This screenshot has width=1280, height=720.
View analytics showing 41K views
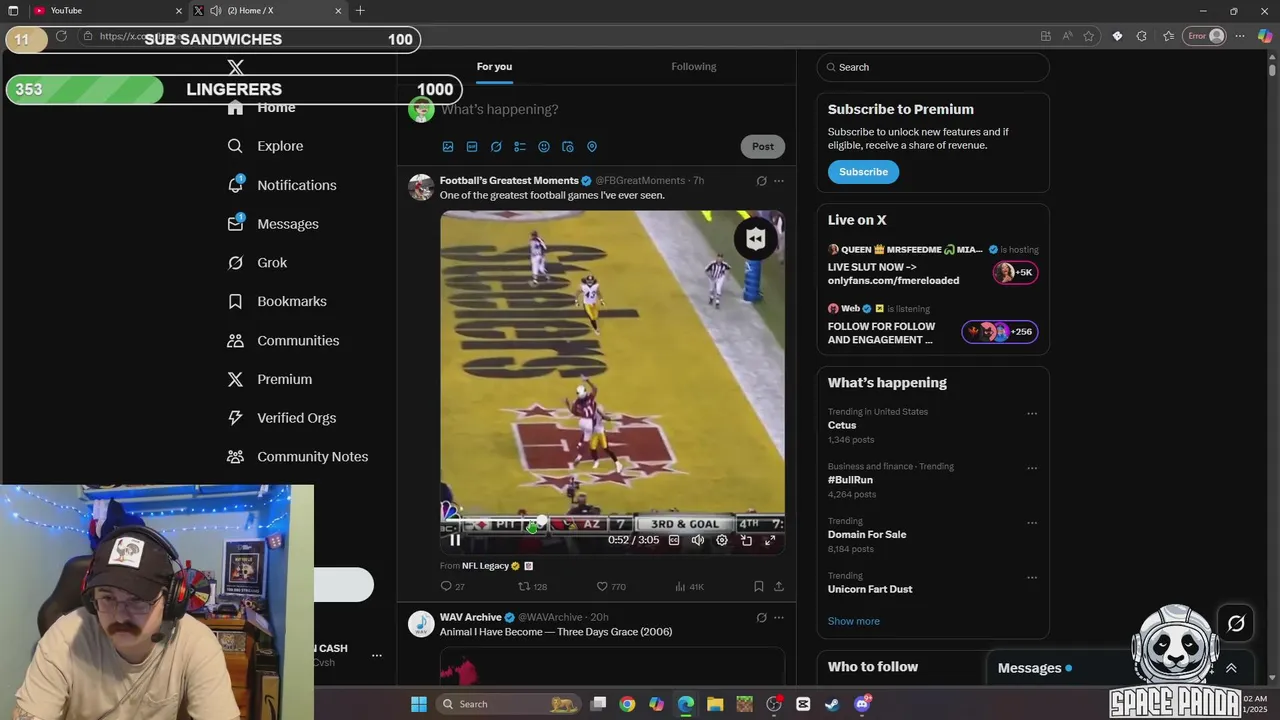(x=689, y=587)
